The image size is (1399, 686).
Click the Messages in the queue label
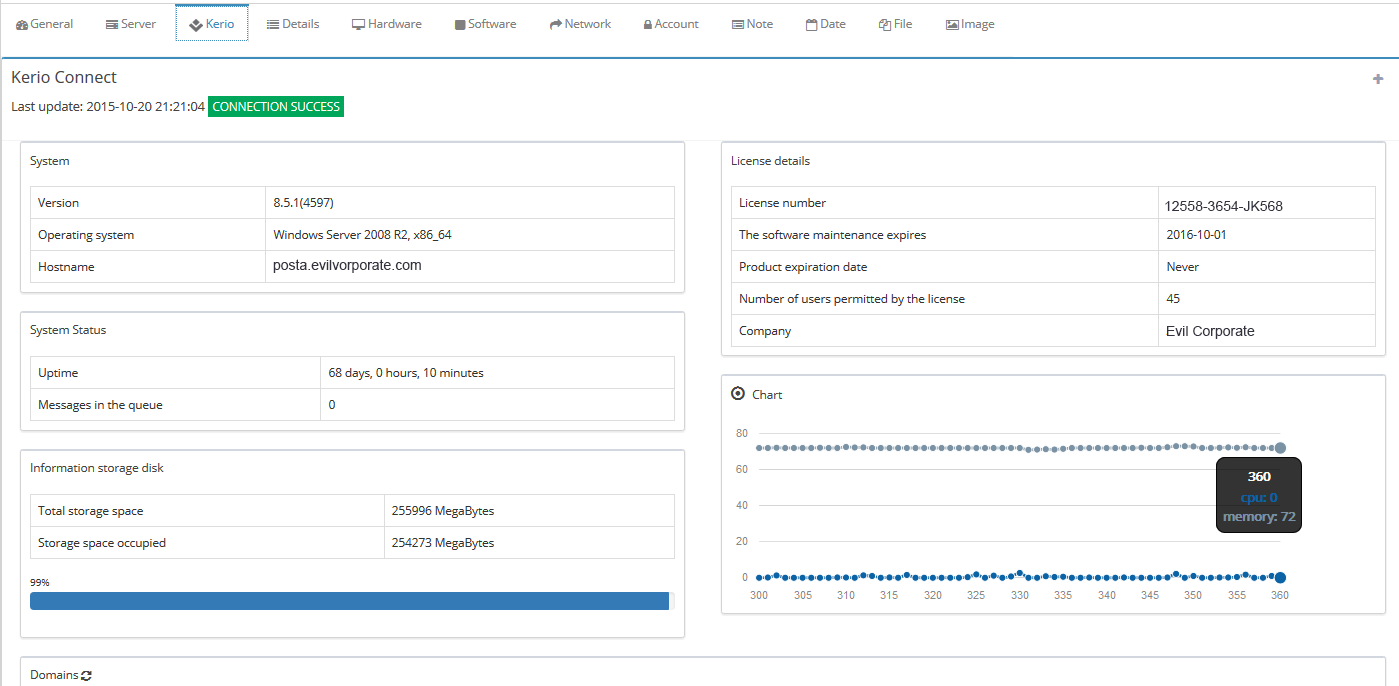(x=100, y=405)
